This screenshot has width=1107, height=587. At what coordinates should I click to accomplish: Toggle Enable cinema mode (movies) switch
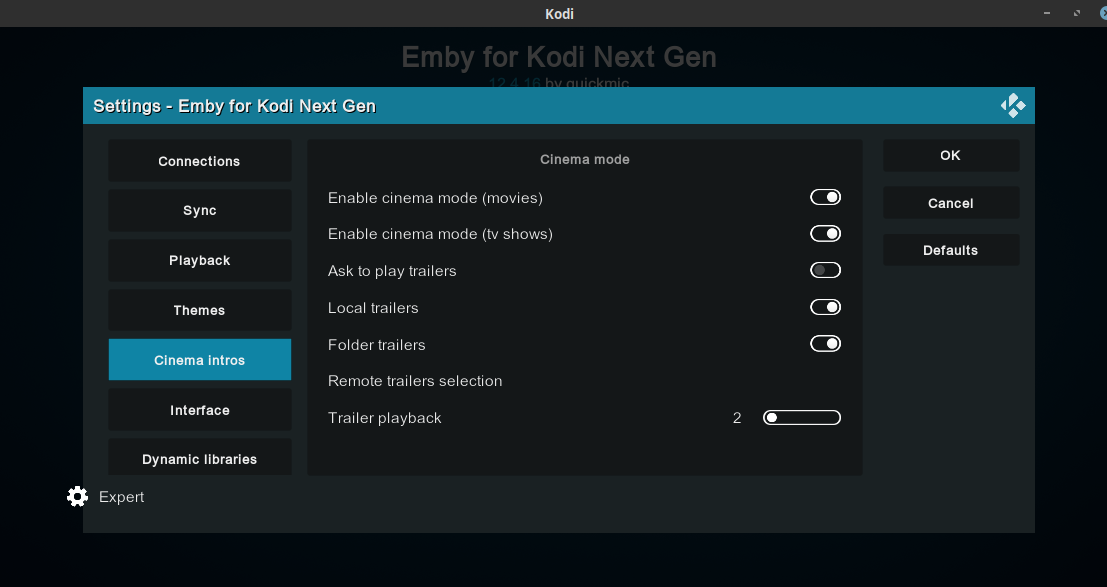tap(825, 197)
